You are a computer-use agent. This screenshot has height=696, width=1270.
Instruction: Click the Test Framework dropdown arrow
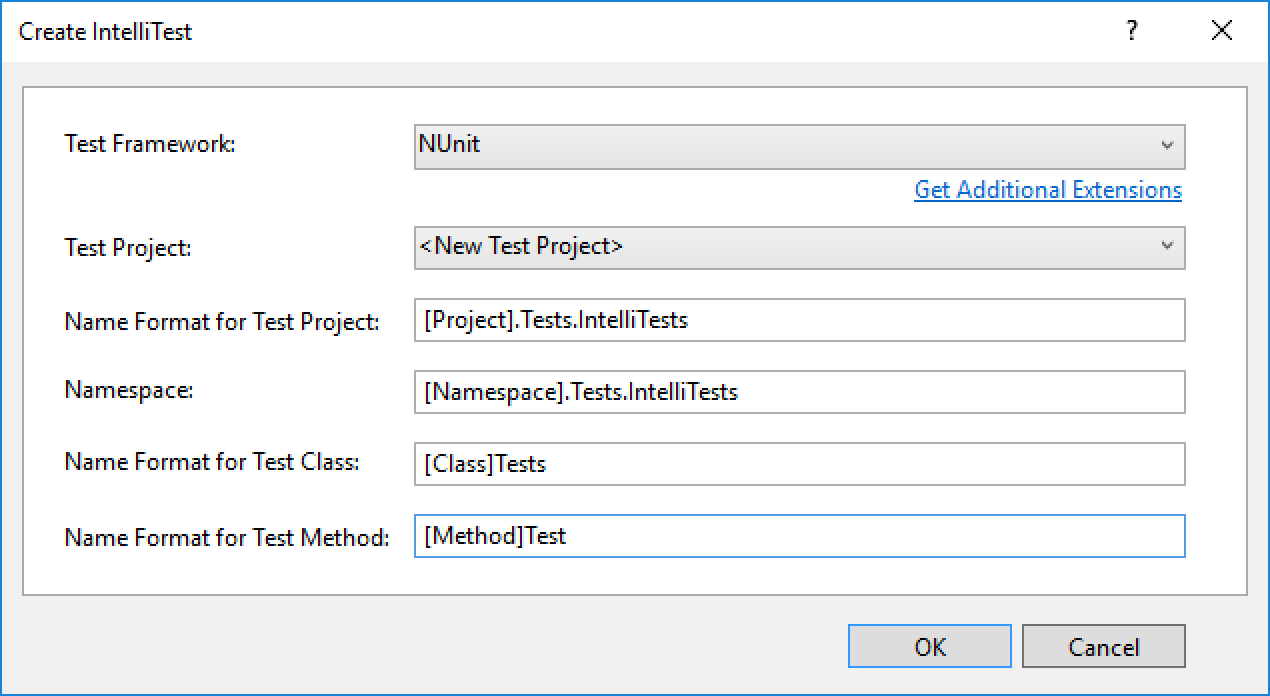(x=1167, y=146)
